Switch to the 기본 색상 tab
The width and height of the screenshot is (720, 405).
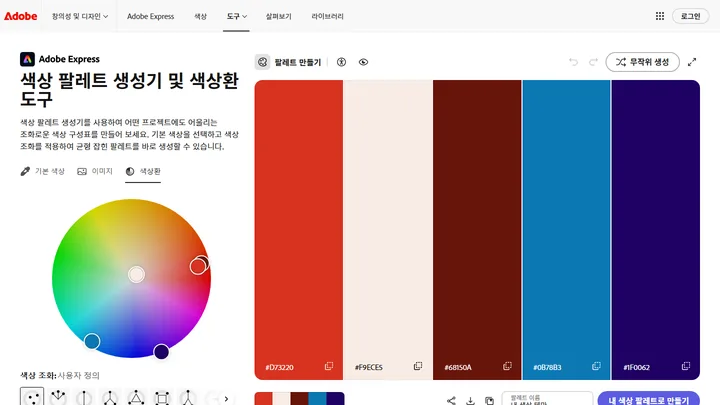(x=43, y=171)
